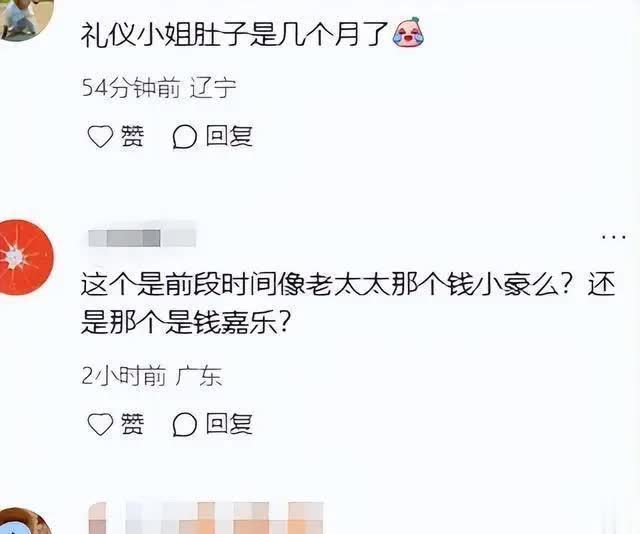Viewport: 640px width, 534px height.
Task: Open the orange fruit avatar profile
Action: 26,257
